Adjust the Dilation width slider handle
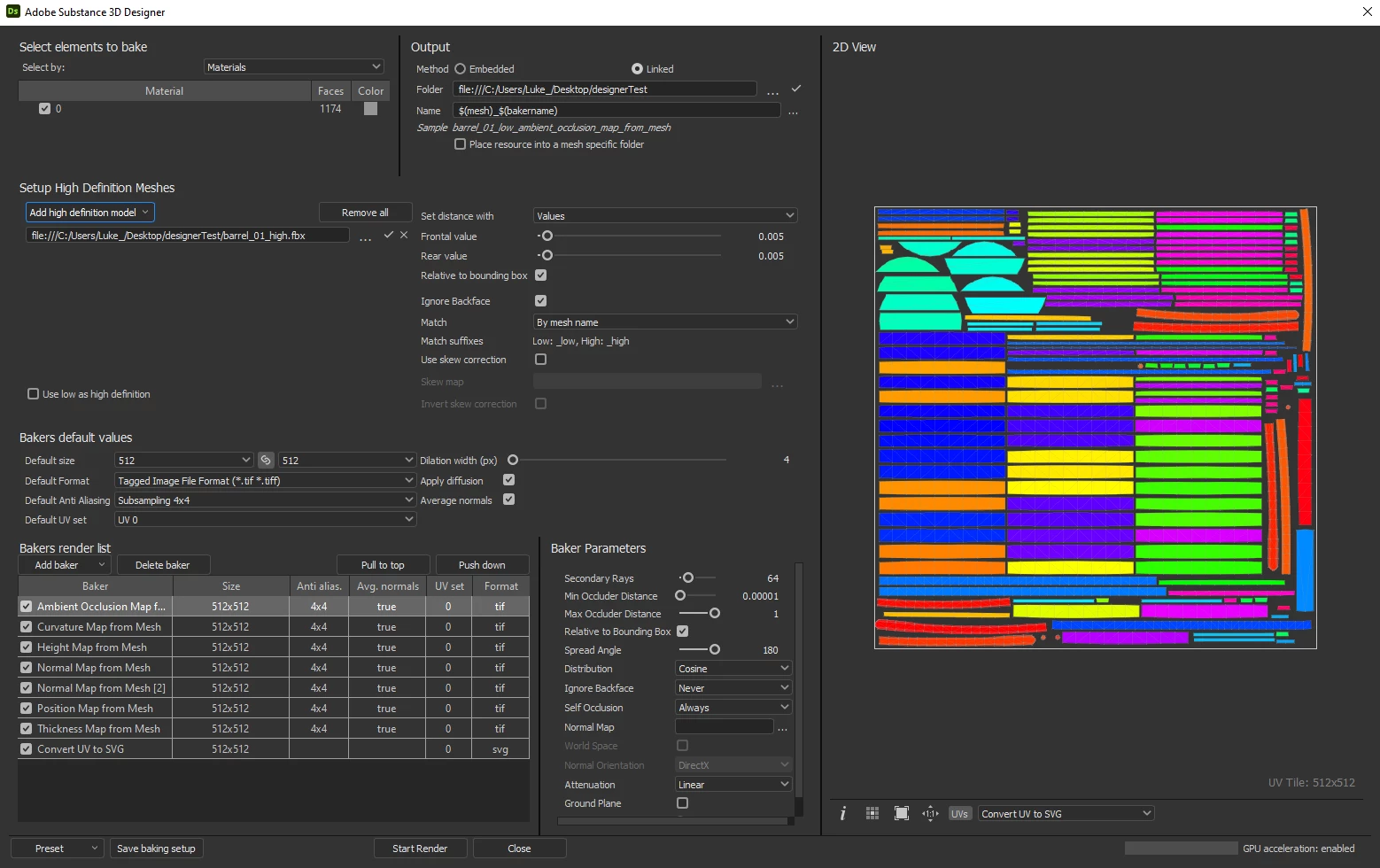The width and height of the screenshot is (1380, 868). coord(513,460)
